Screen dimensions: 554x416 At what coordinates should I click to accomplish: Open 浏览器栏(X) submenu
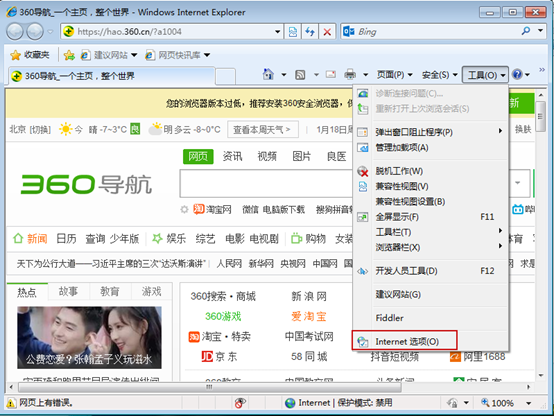[x=430, y=247]
